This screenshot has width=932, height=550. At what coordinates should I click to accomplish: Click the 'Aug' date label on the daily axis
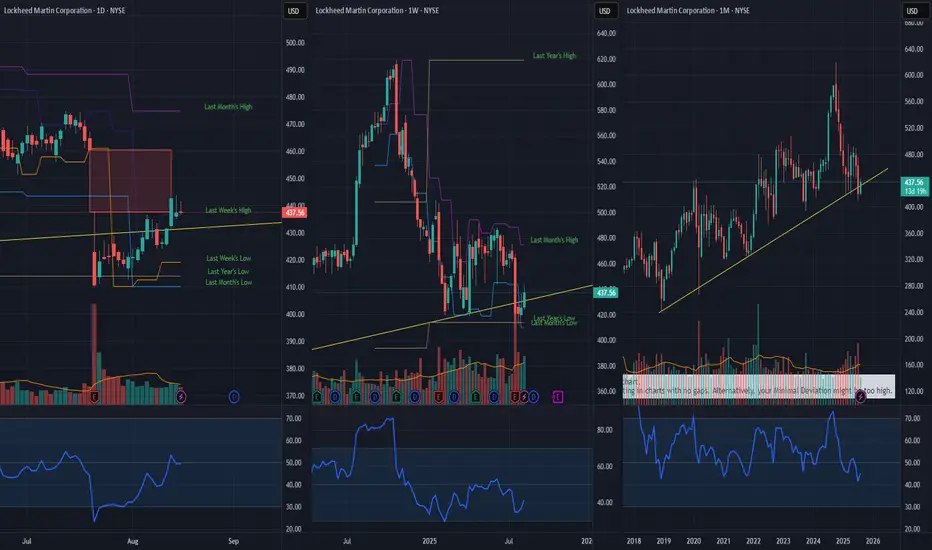coord(133,541)
